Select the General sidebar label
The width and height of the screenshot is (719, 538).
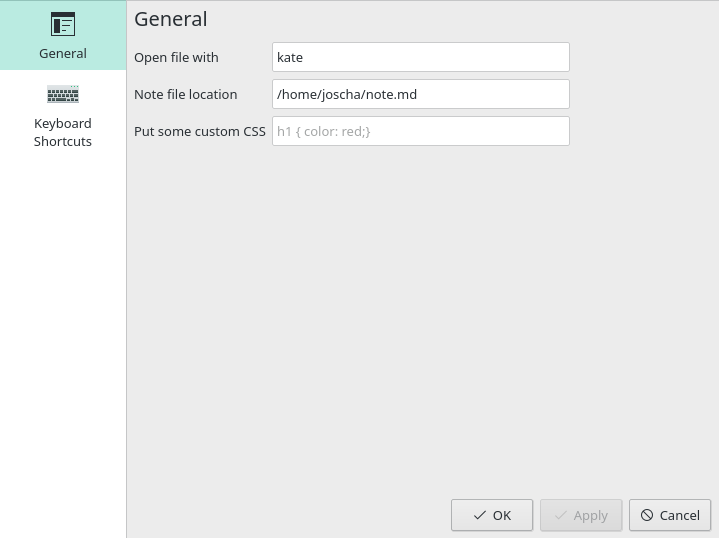coord(63,53)
